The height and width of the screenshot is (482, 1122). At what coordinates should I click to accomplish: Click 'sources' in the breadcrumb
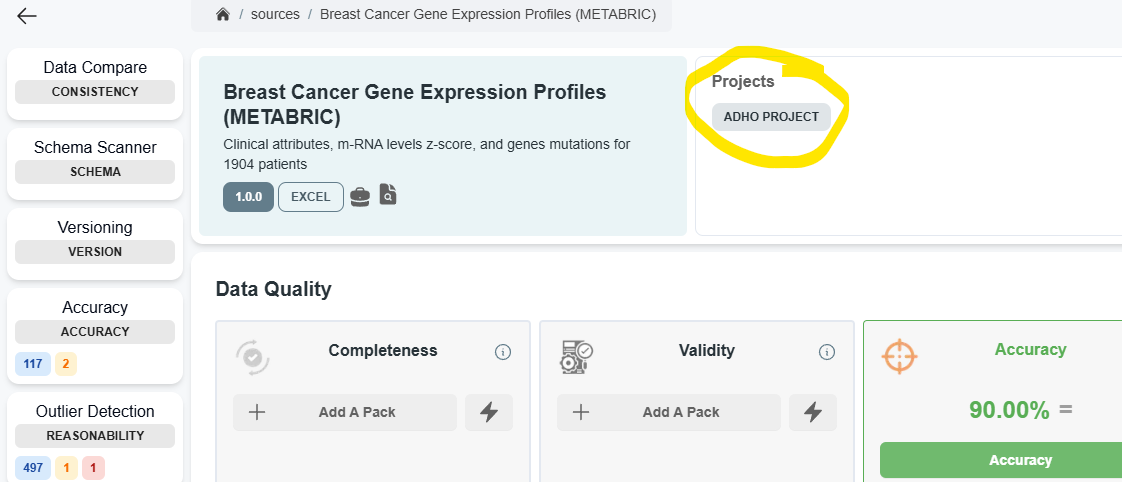pyautogui.click(x=275, y=15)
